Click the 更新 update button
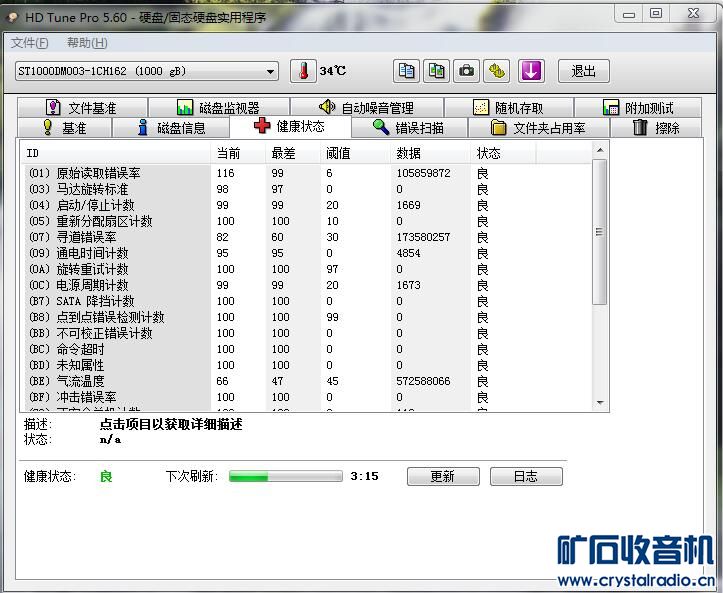Screen dimensions: 723x593 443,476
